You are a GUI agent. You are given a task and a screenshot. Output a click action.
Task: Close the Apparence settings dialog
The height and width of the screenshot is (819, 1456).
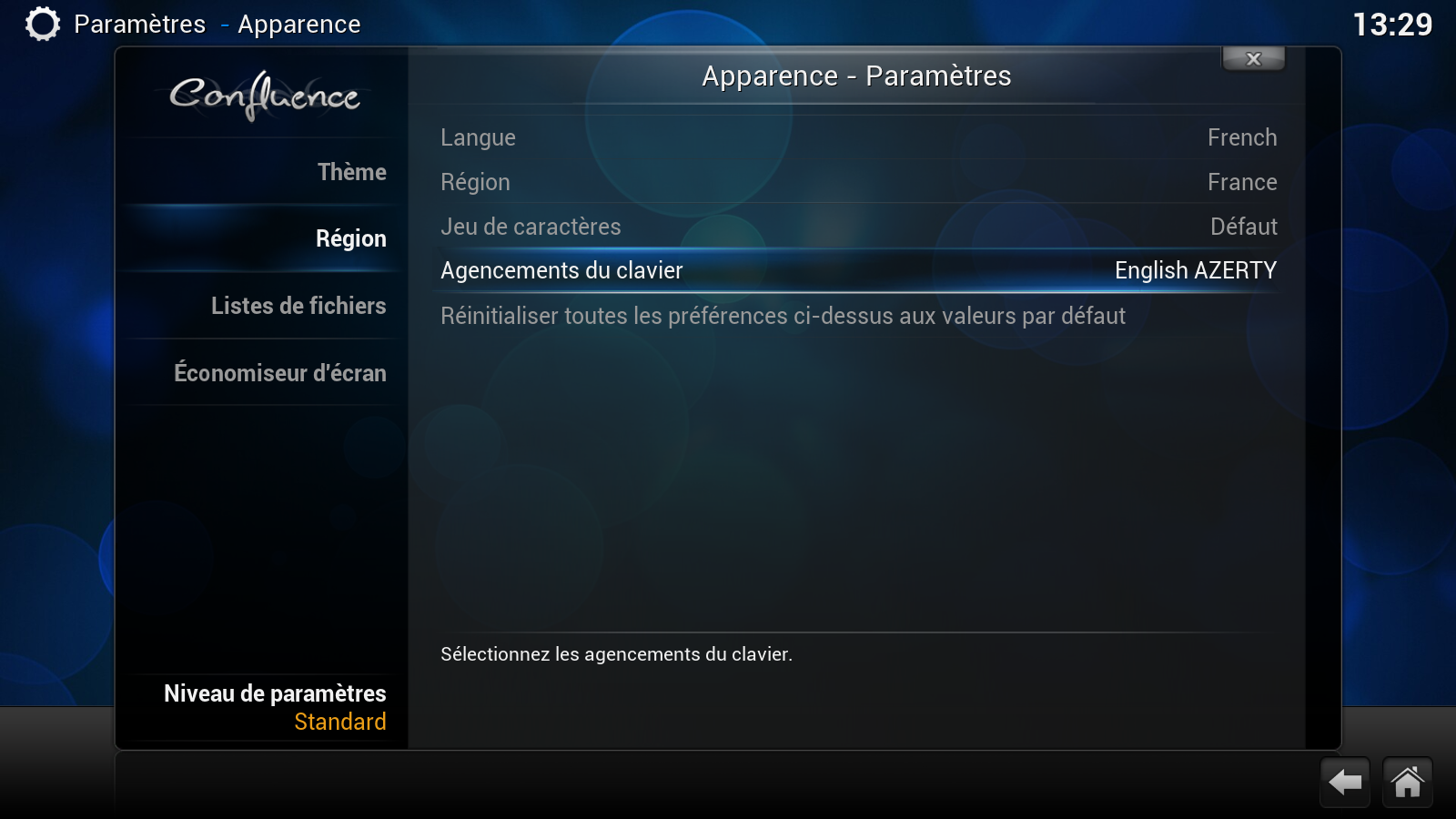[1253, 59]
